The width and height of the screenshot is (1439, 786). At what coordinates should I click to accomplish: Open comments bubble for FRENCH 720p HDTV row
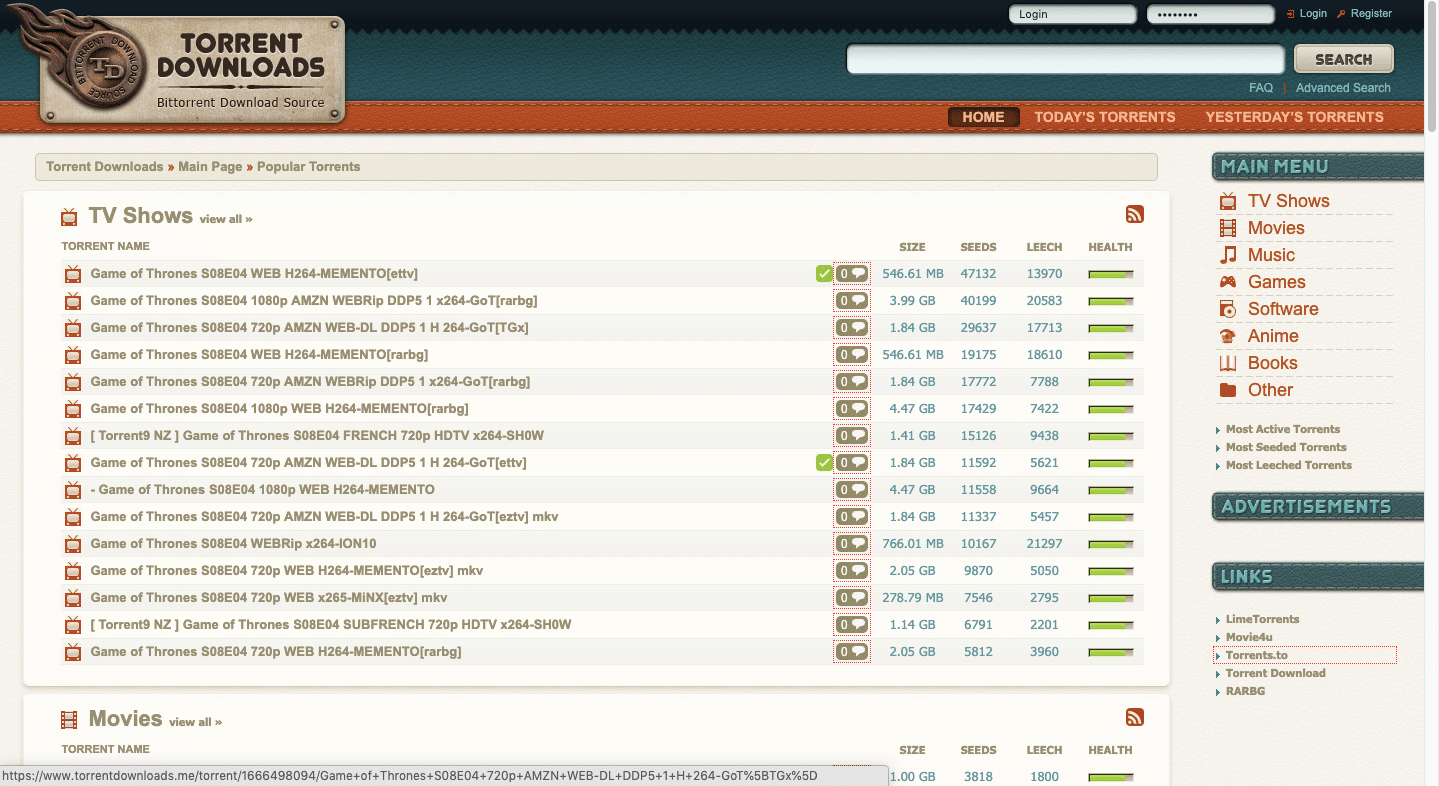[x=852, y=435]
